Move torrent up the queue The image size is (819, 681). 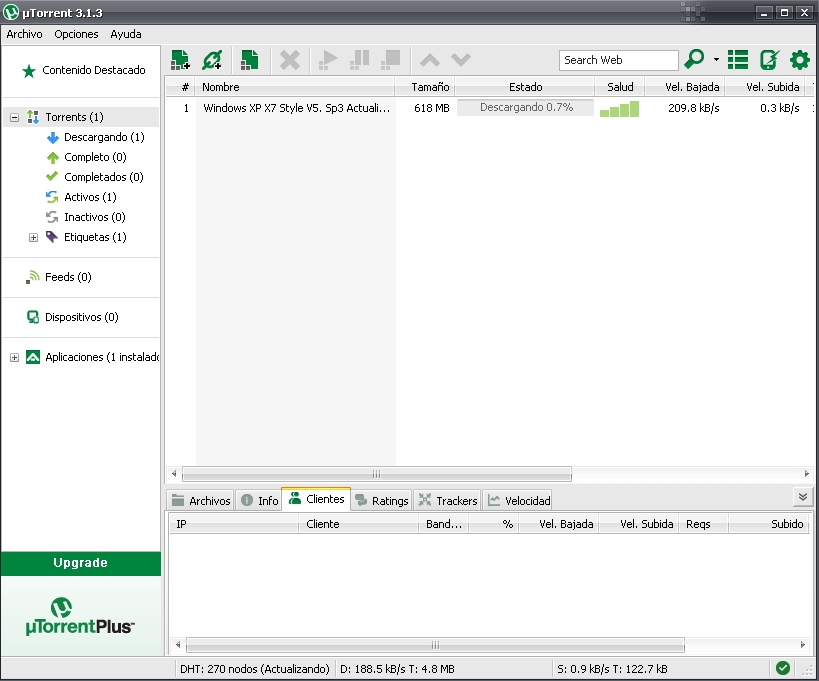click(429, 60)
